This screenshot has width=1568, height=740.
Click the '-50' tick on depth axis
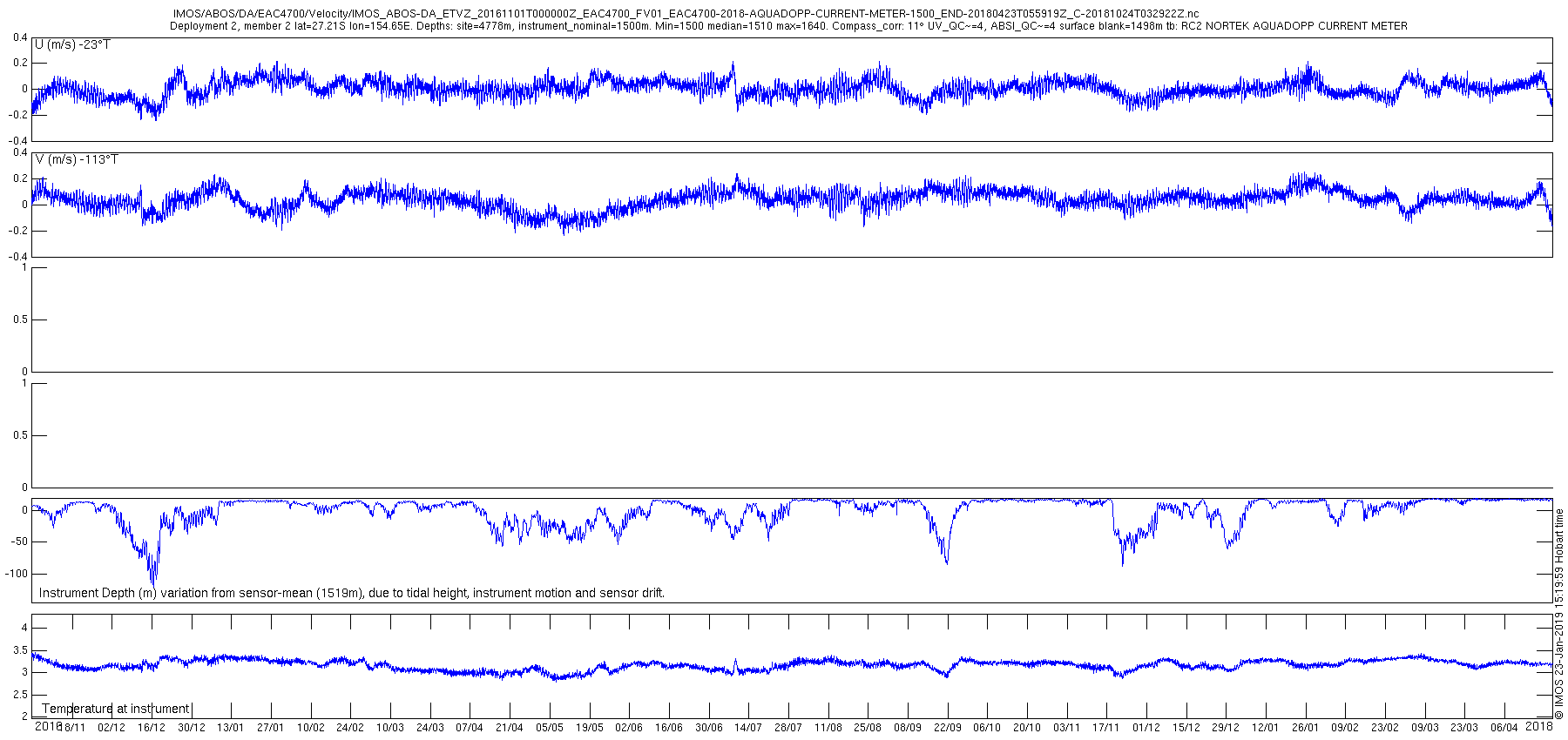tap(19, 542)
